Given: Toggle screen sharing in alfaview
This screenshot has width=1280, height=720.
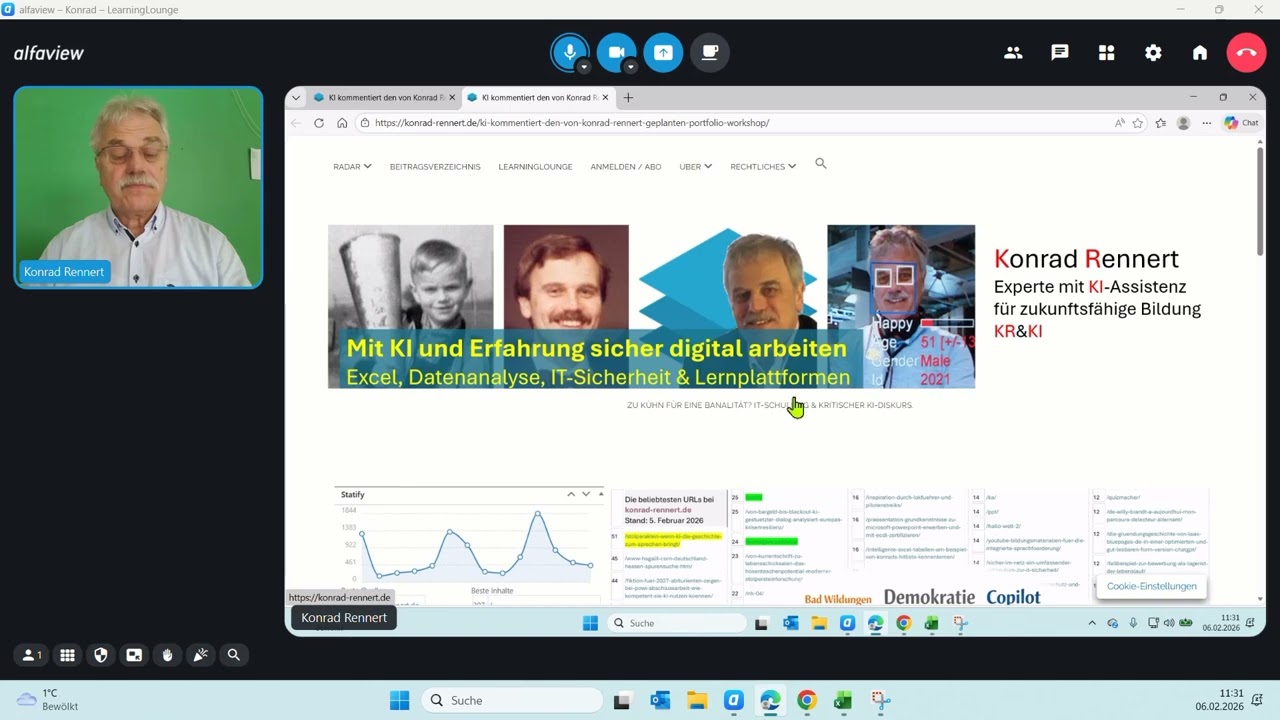Looking at the screenshot, I should (663, 52).
